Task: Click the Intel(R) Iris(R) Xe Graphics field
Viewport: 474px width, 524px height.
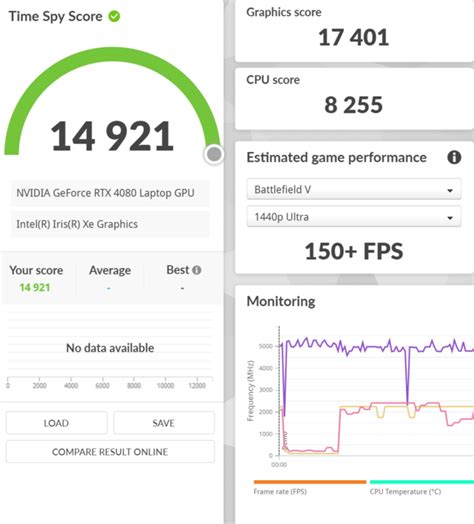Action: [x=110, y=224]
